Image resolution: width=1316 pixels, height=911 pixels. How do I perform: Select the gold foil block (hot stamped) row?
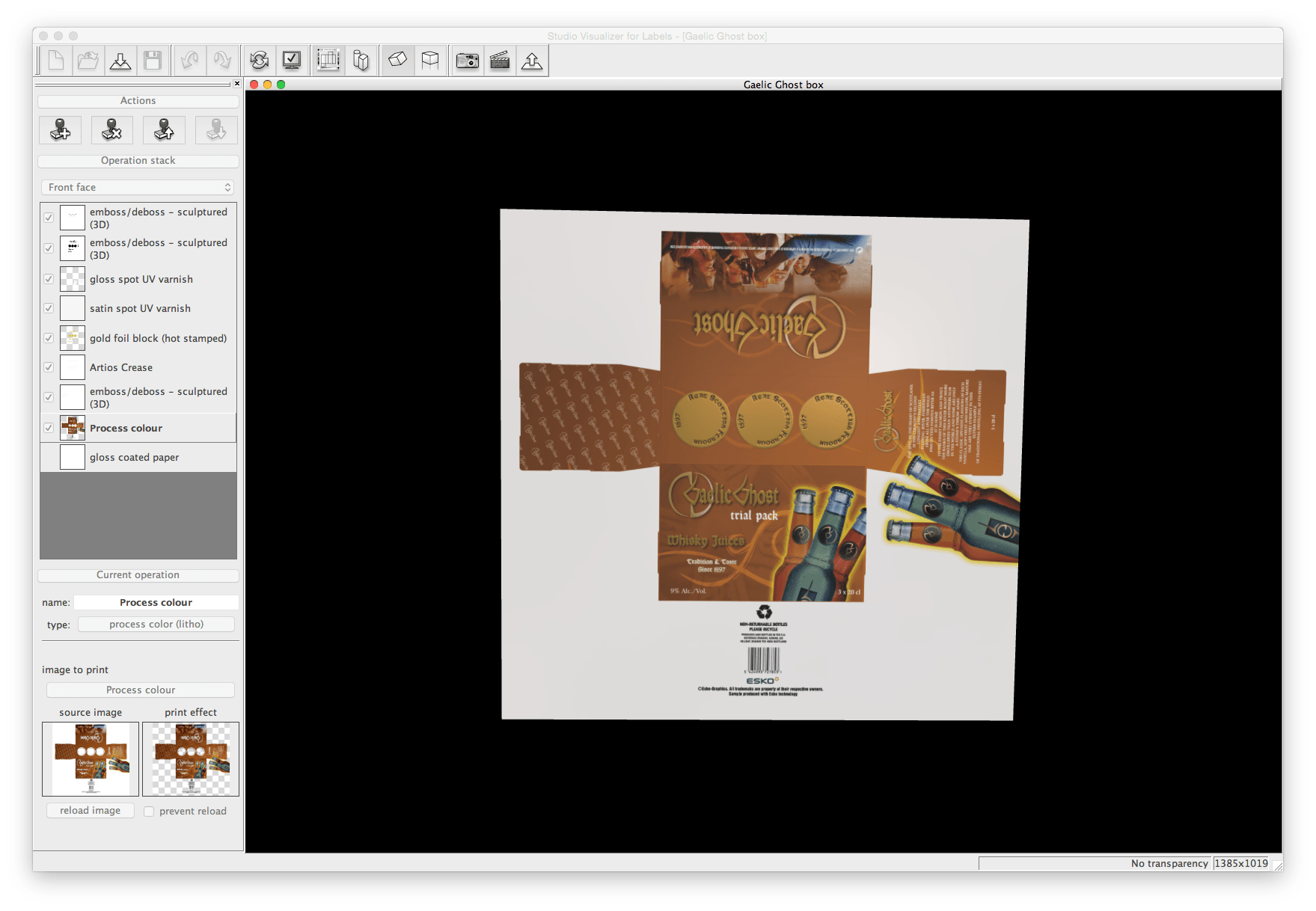[x=138, y=338]
